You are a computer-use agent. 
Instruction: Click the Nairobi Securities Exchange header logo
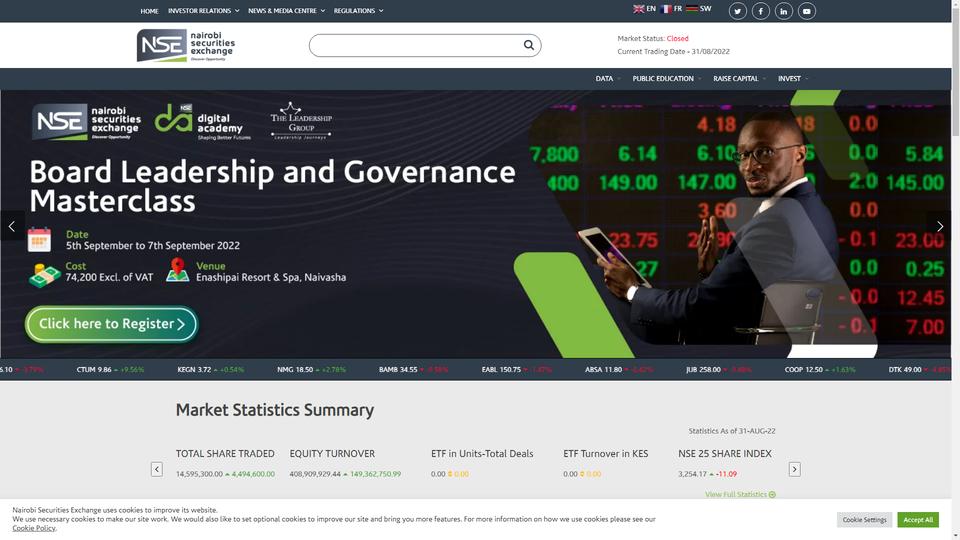(186, 45)
